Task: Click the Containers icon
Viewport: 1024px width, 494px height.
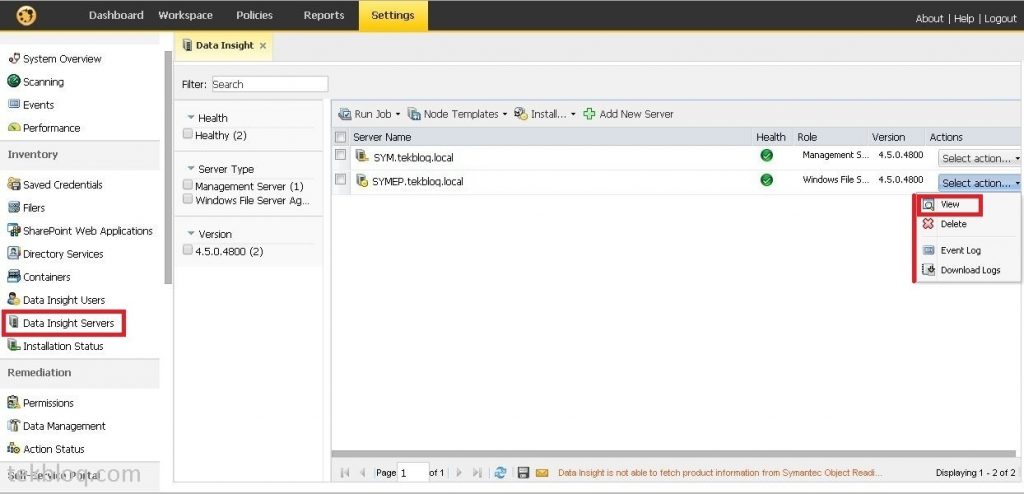Action: click(14, 276)
